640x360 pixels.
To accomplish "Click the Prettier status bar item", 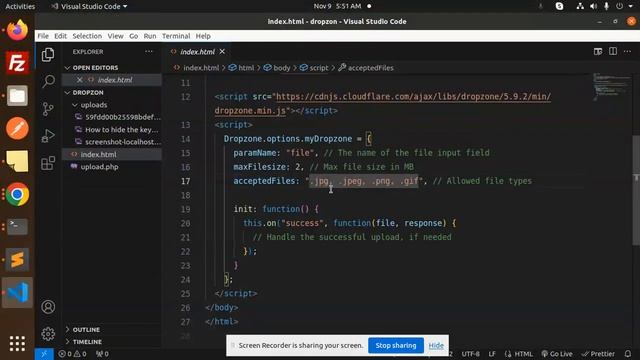I will (x=599, y=354).
